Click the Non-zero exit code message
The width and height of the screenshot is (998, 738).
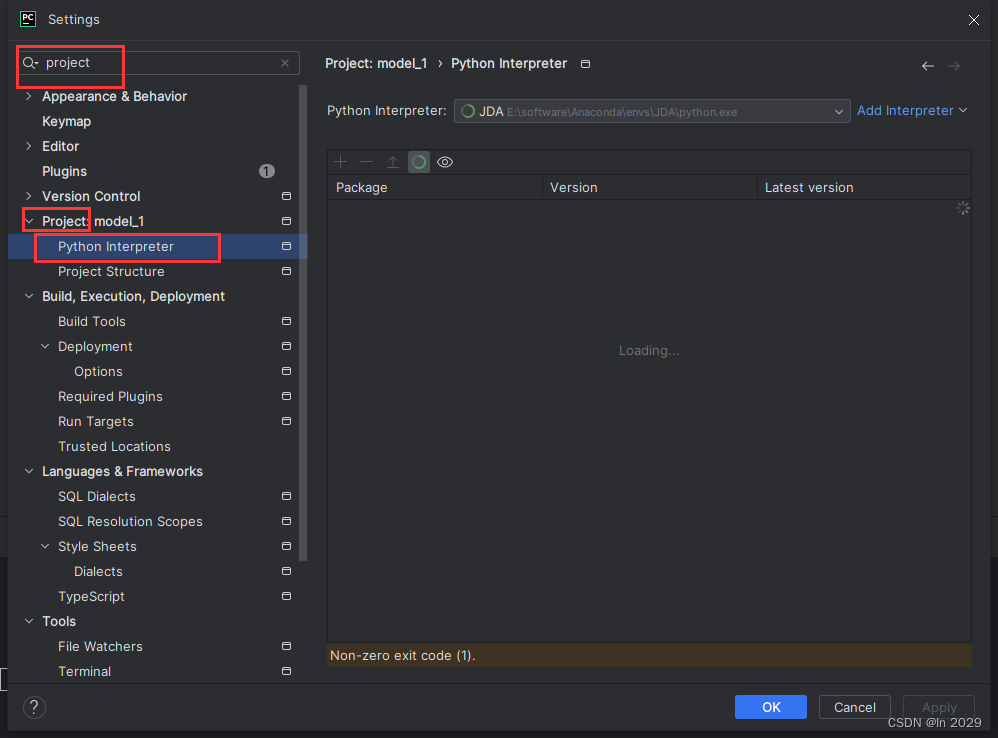(x=402, y=655)
